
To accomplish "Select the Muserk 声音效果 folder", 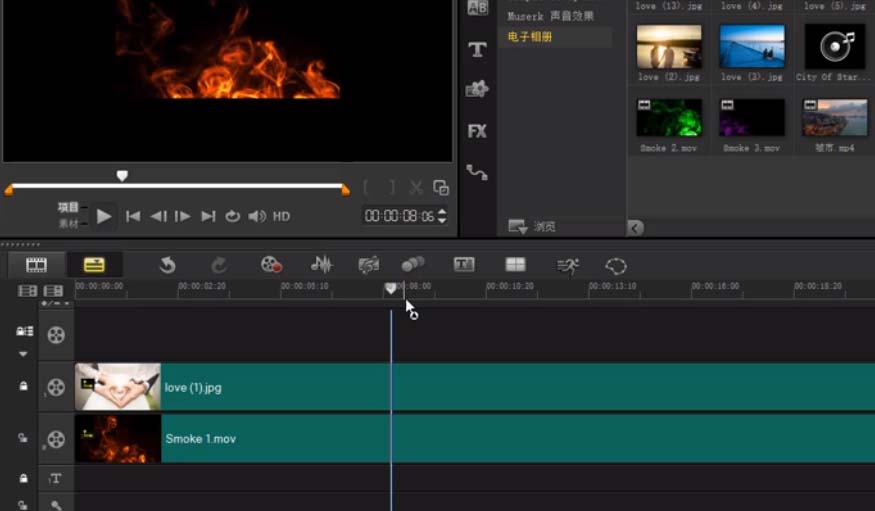I will [x=549, y=17].
